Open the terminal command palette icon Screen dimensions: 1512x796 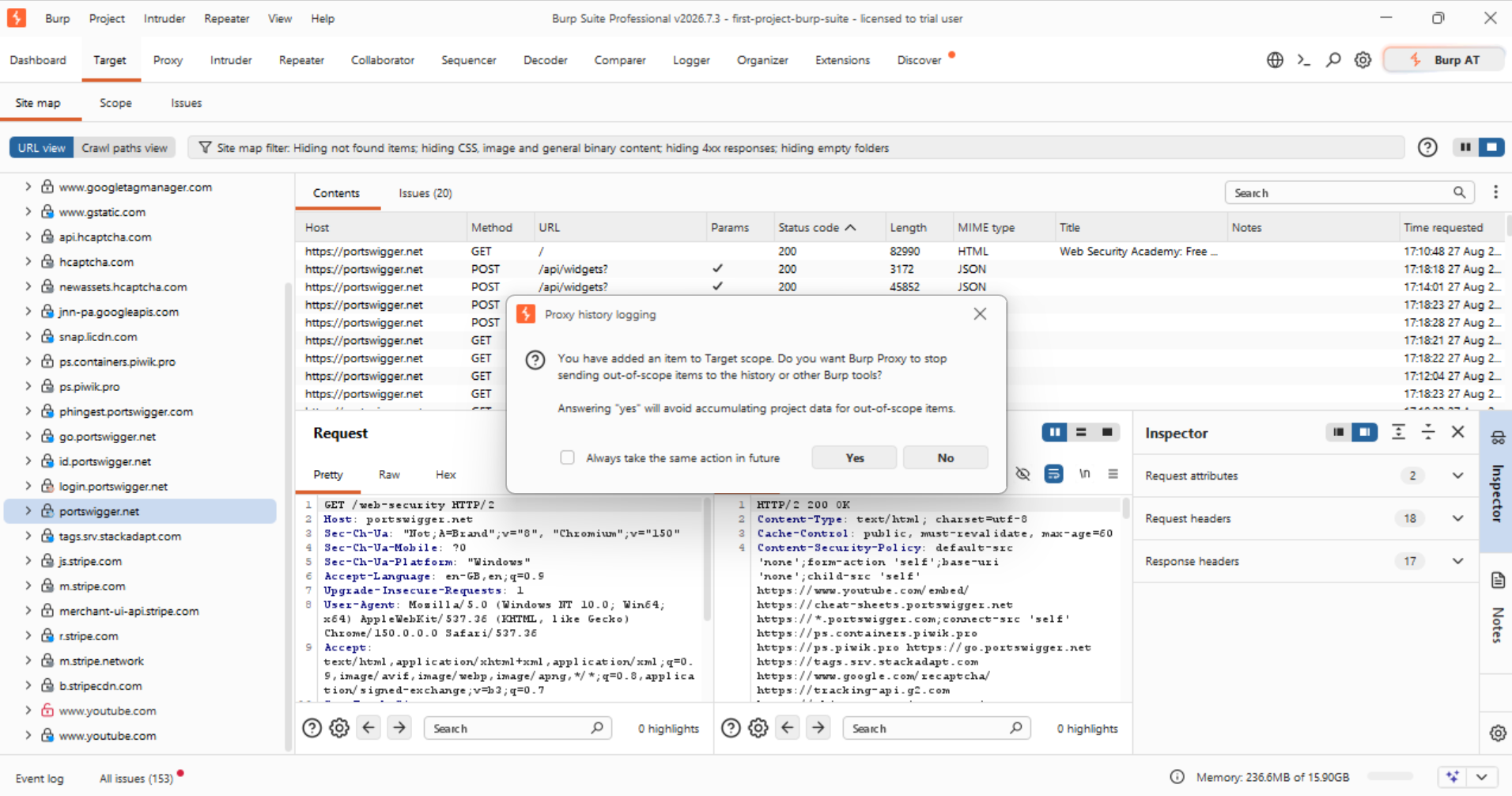[x=1304, y=60]
